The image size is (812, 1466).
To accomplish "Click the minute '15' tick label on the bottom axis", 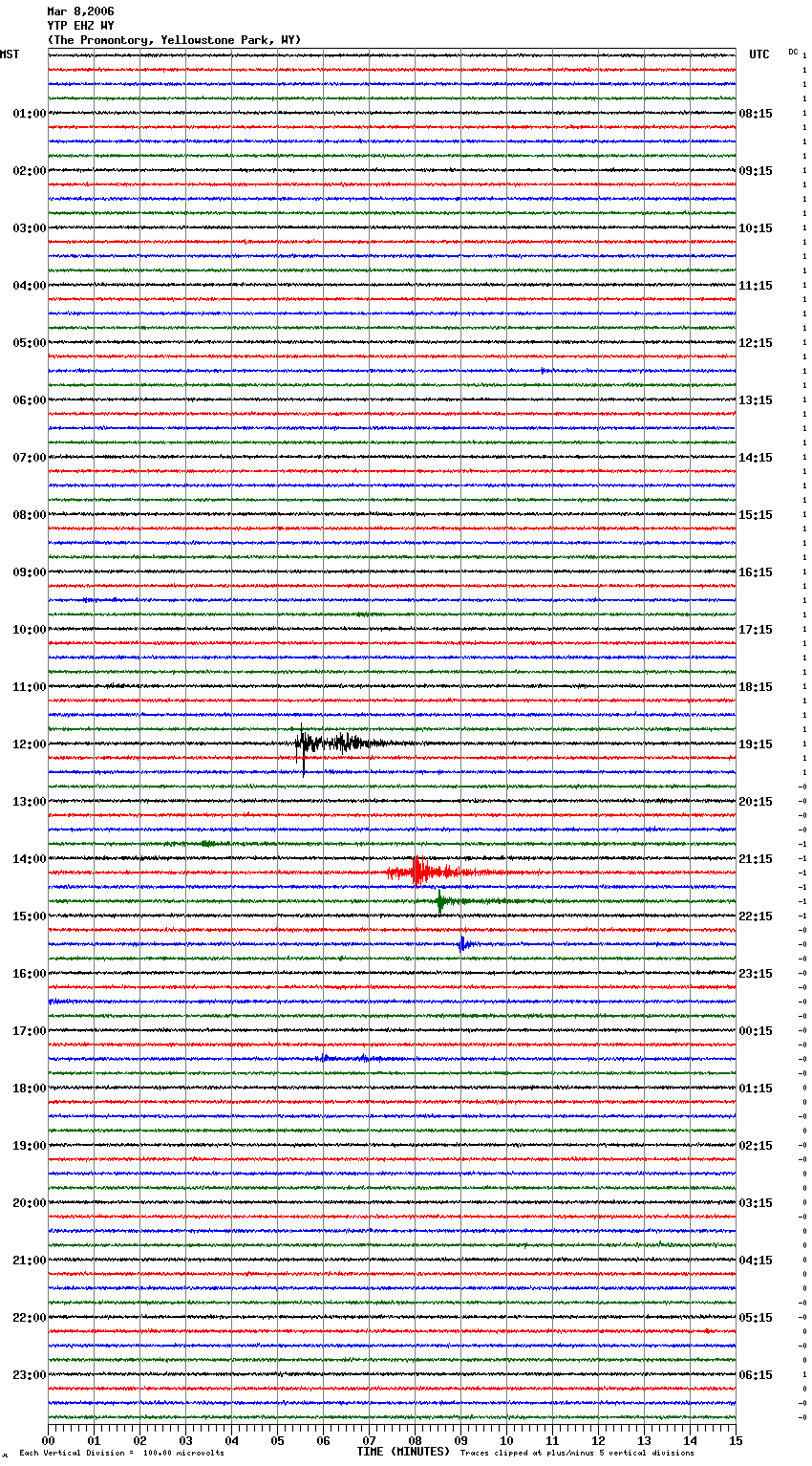I will (736, 1440).
